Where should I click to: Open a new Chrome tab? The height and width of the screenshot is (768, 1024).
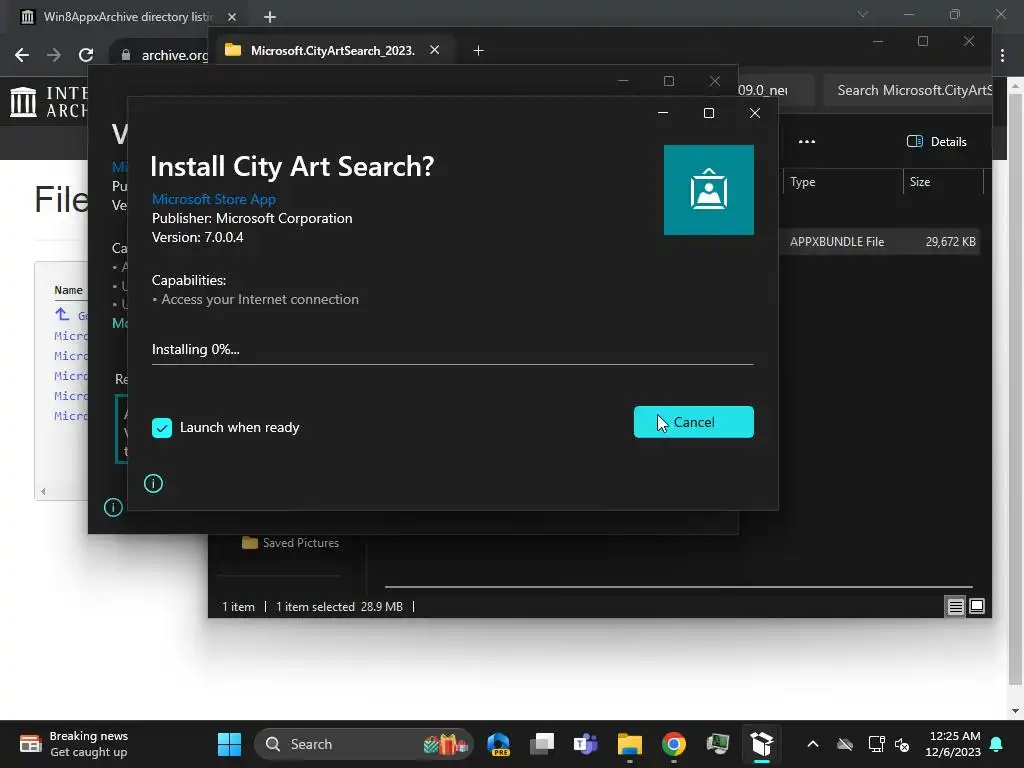click(x=270, y=17)
